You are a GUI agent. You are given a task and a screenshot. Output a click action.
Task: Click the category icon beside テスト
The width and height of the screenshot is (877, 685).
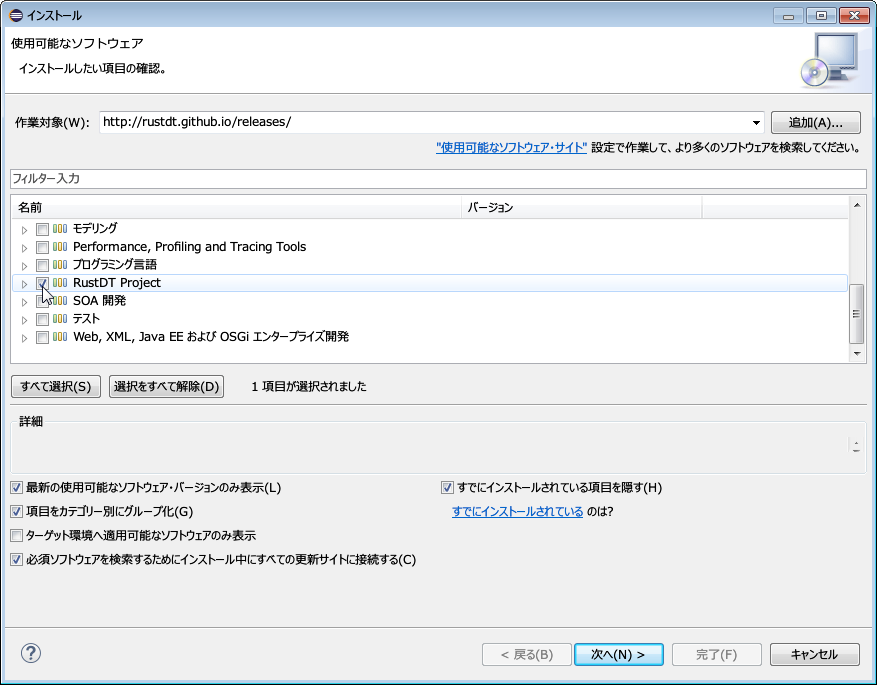pyautogui.click(x=60, y=319)
